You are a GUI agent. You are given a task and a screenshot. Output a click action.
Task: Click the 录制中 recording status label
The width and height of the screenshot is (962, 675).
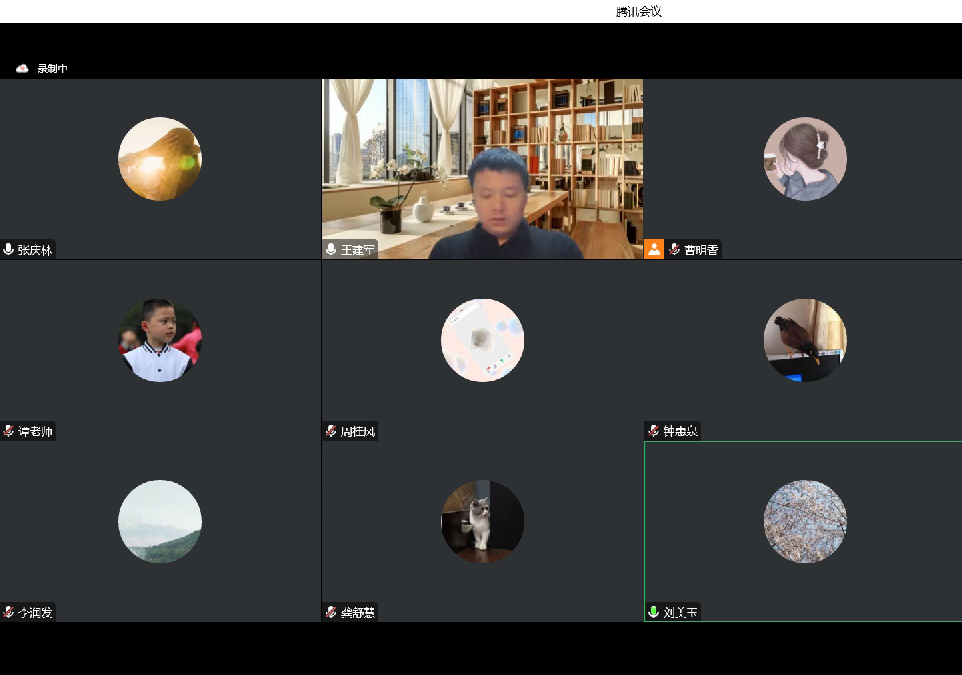point(52,68)
